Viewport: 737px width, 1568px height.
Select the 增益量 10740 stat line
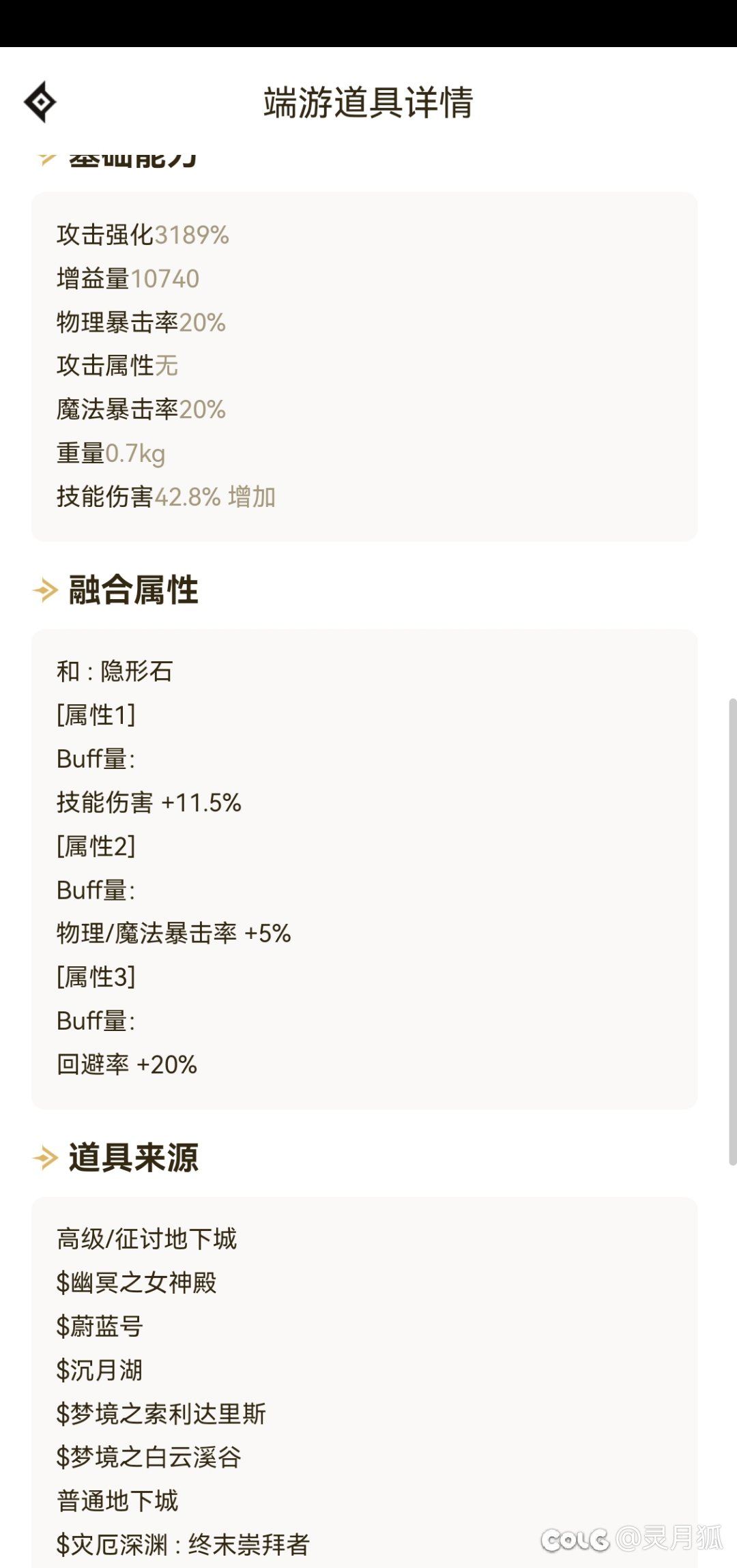click(128, 278)
